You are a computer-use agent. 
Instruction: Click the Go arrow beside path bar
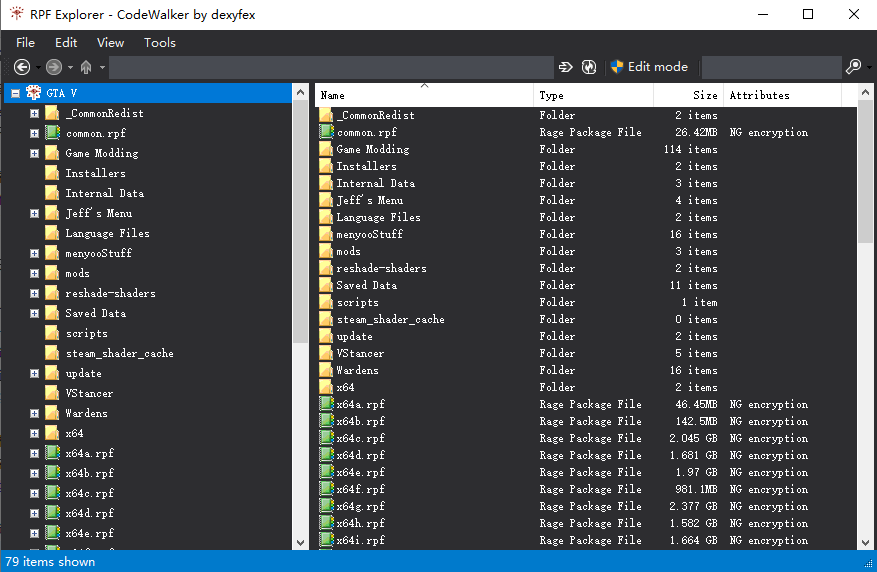click(x=566, y=67)
